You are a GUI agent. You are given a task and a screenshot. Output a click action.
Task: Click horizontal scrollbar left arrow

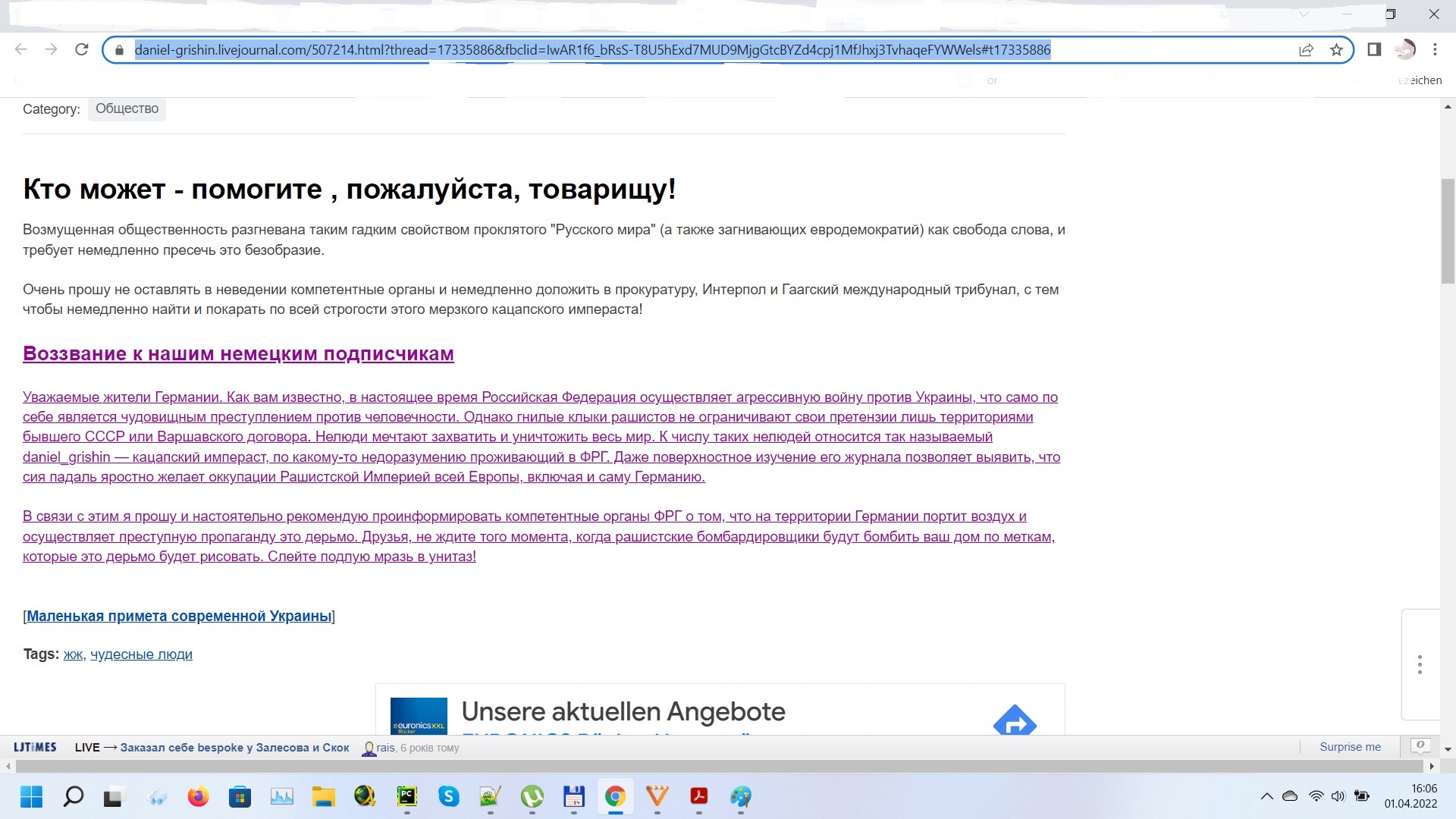coord(8,766)
